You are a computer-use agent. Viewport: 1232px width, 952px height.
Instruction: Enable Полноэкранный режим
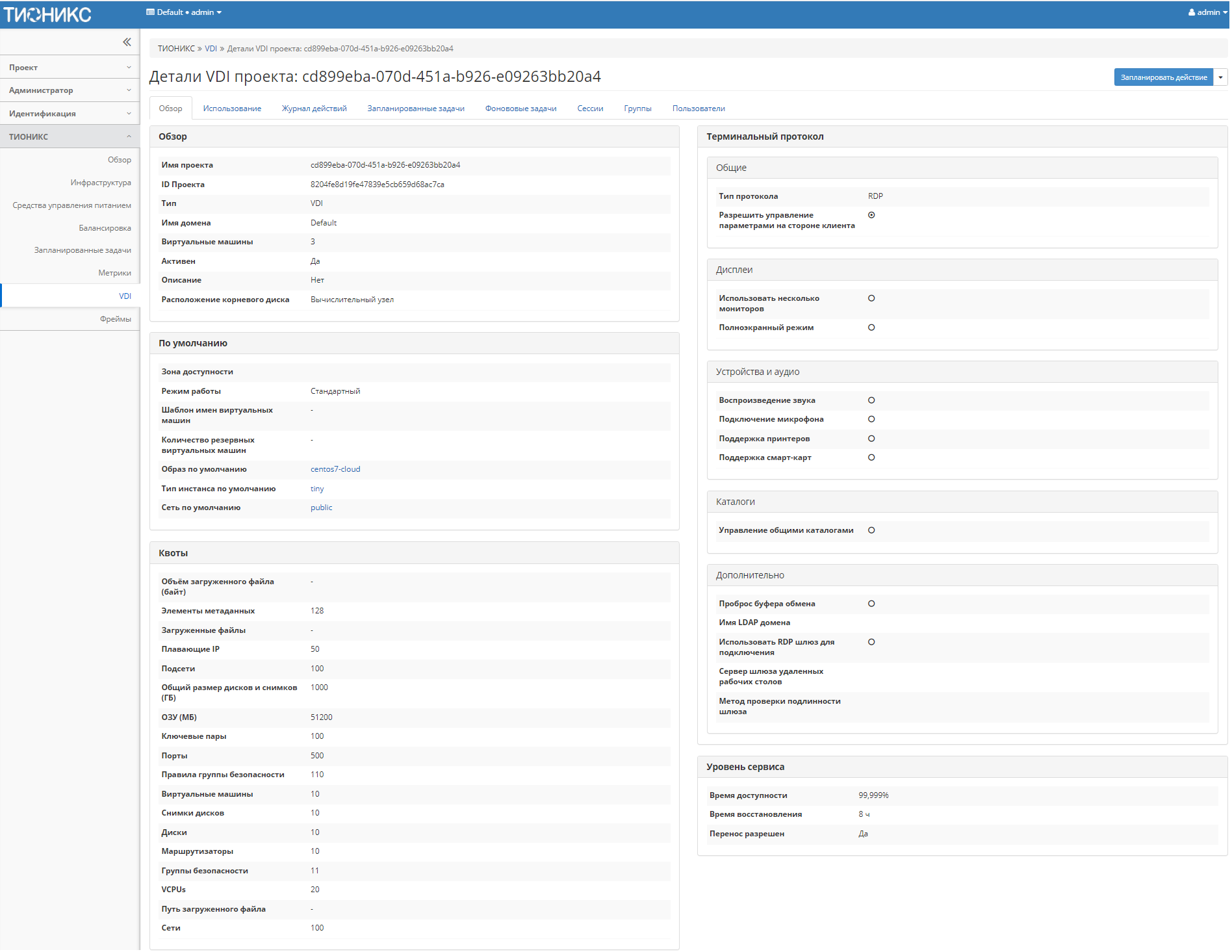point(871,328)
